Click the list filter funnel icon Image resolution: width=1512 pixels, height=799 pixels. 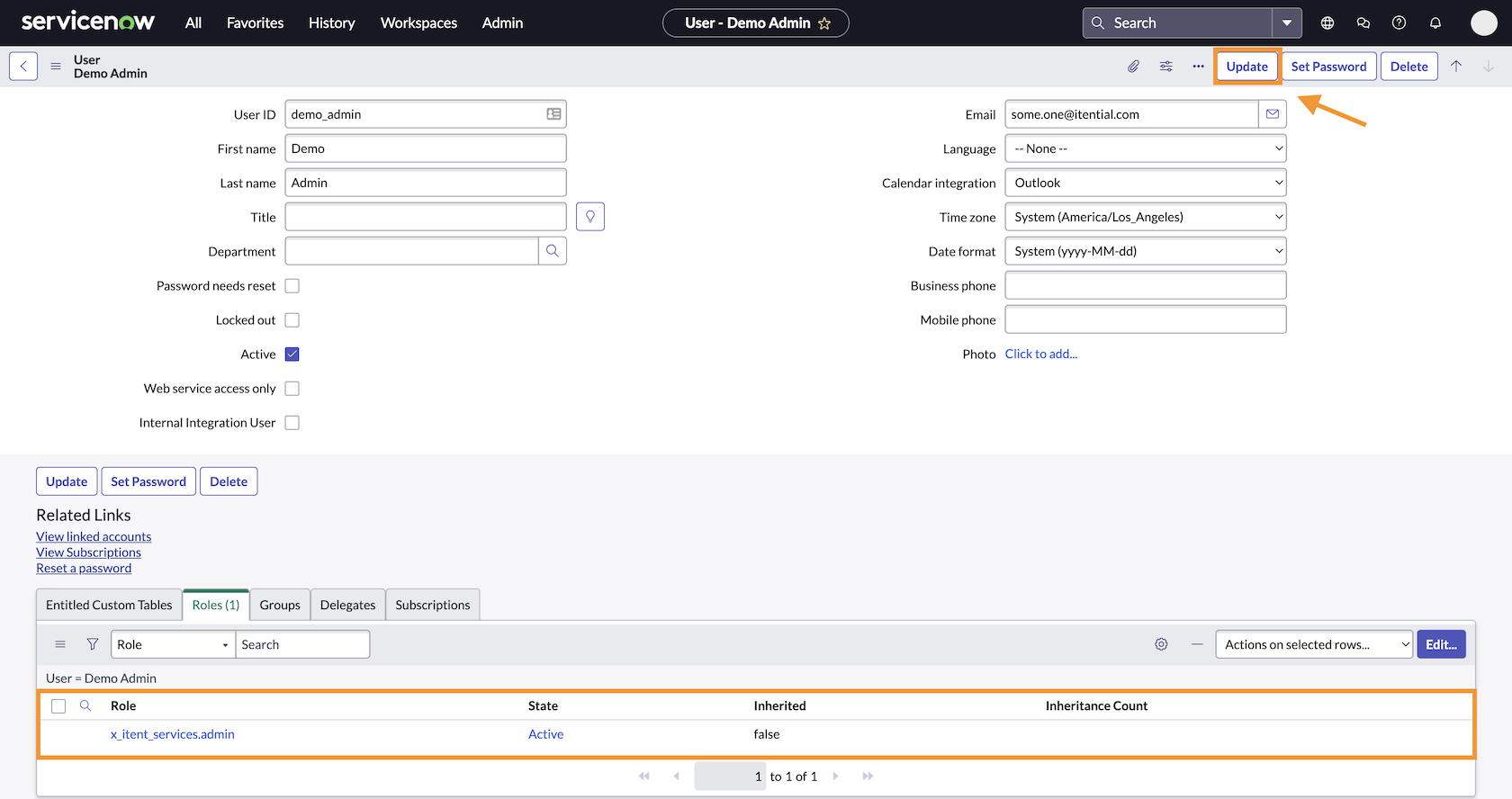click(92, 644)
